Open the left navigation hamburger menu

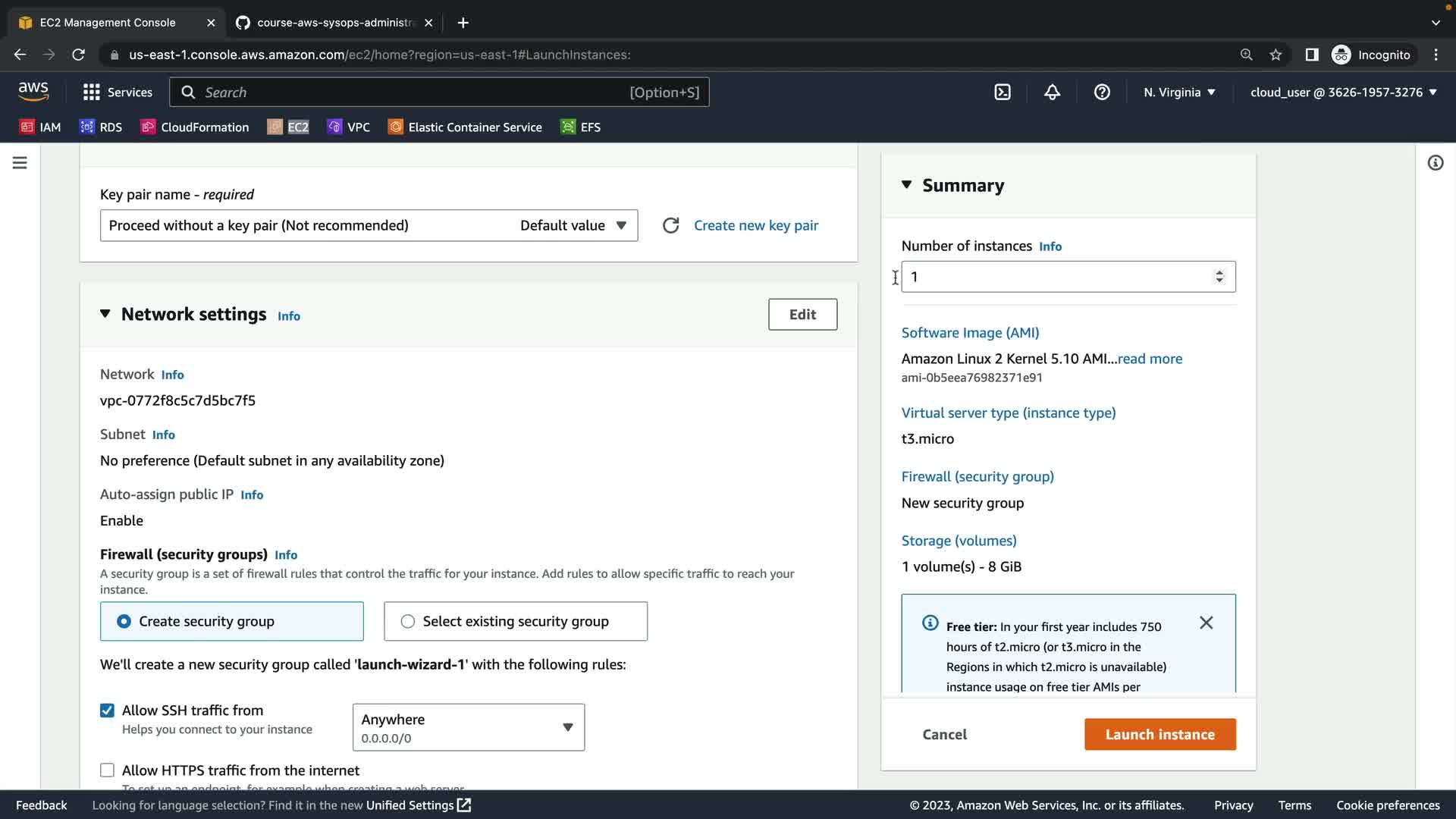(x=20, y=163)
